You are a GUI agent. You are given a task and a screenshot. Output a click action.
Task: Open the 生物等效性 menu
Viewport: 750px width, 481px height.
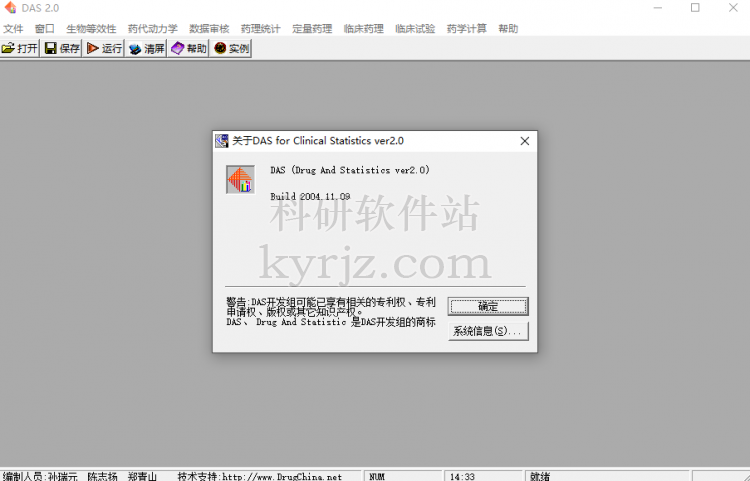91,29
